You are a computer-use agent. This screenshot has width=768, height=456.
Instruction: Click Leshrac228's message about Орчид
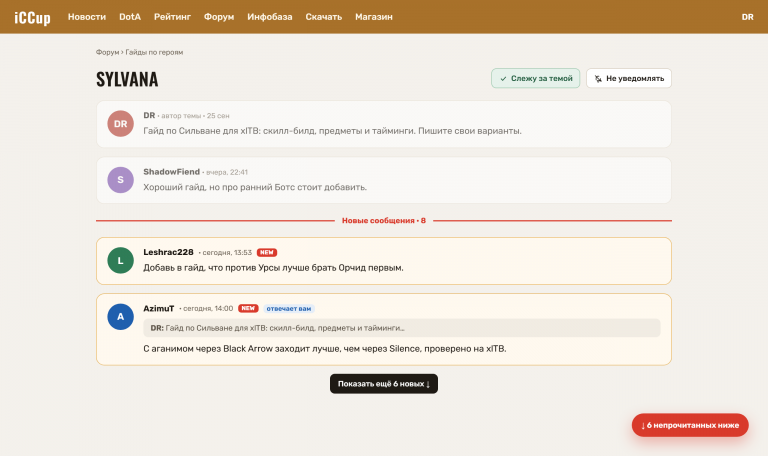[x=273, y=268]
